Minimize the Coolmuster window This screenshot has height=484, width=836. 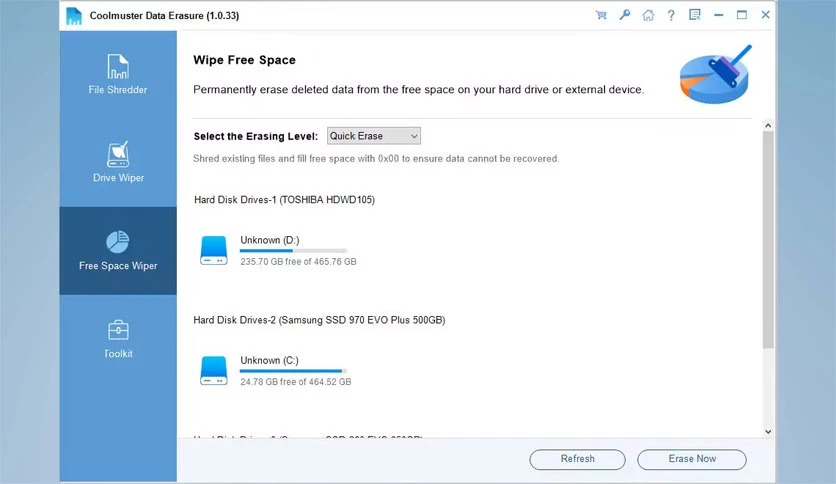718,15
